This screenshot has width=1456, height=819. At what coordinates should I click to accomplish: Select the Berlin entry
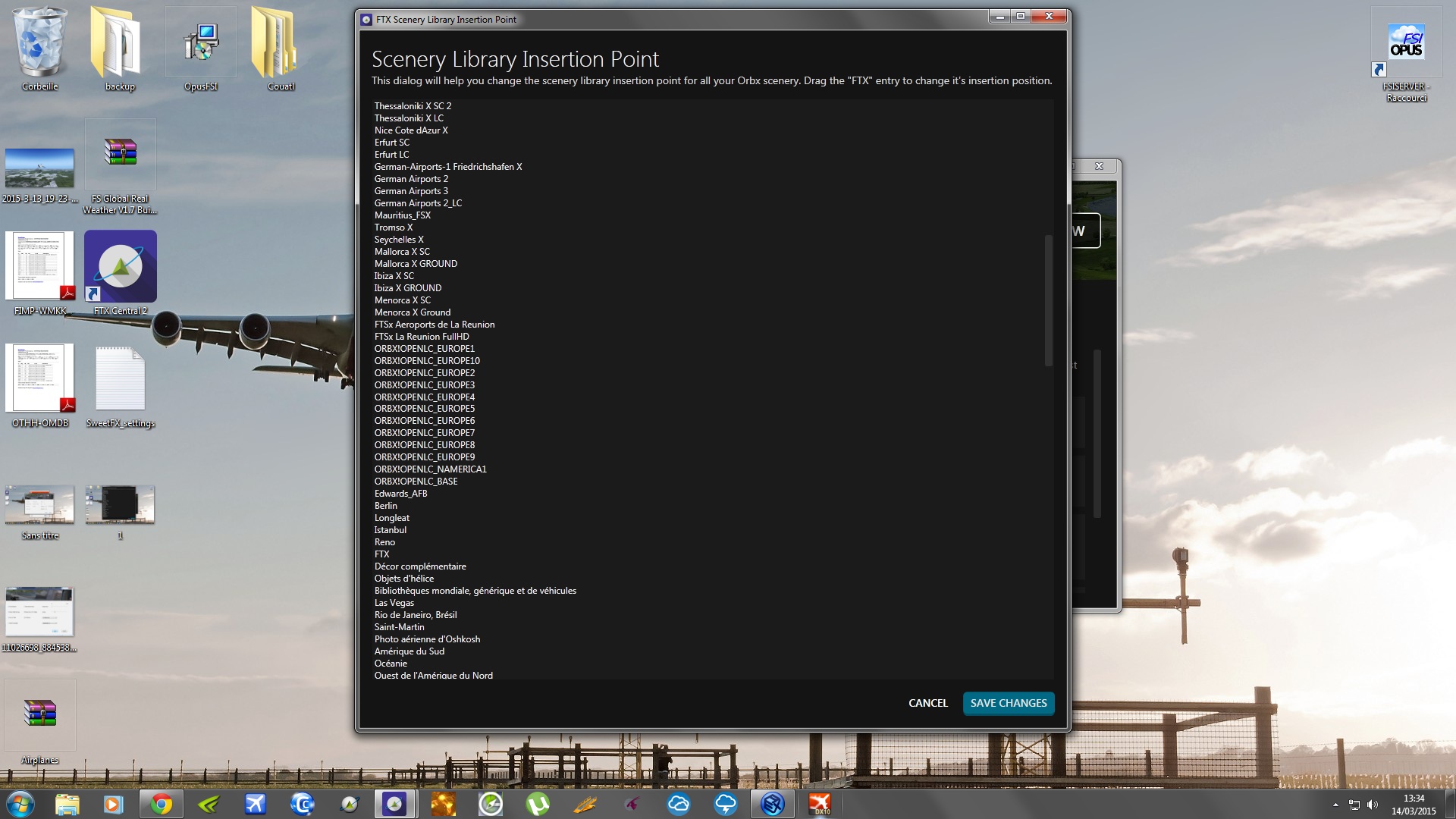tap(385, 506)
